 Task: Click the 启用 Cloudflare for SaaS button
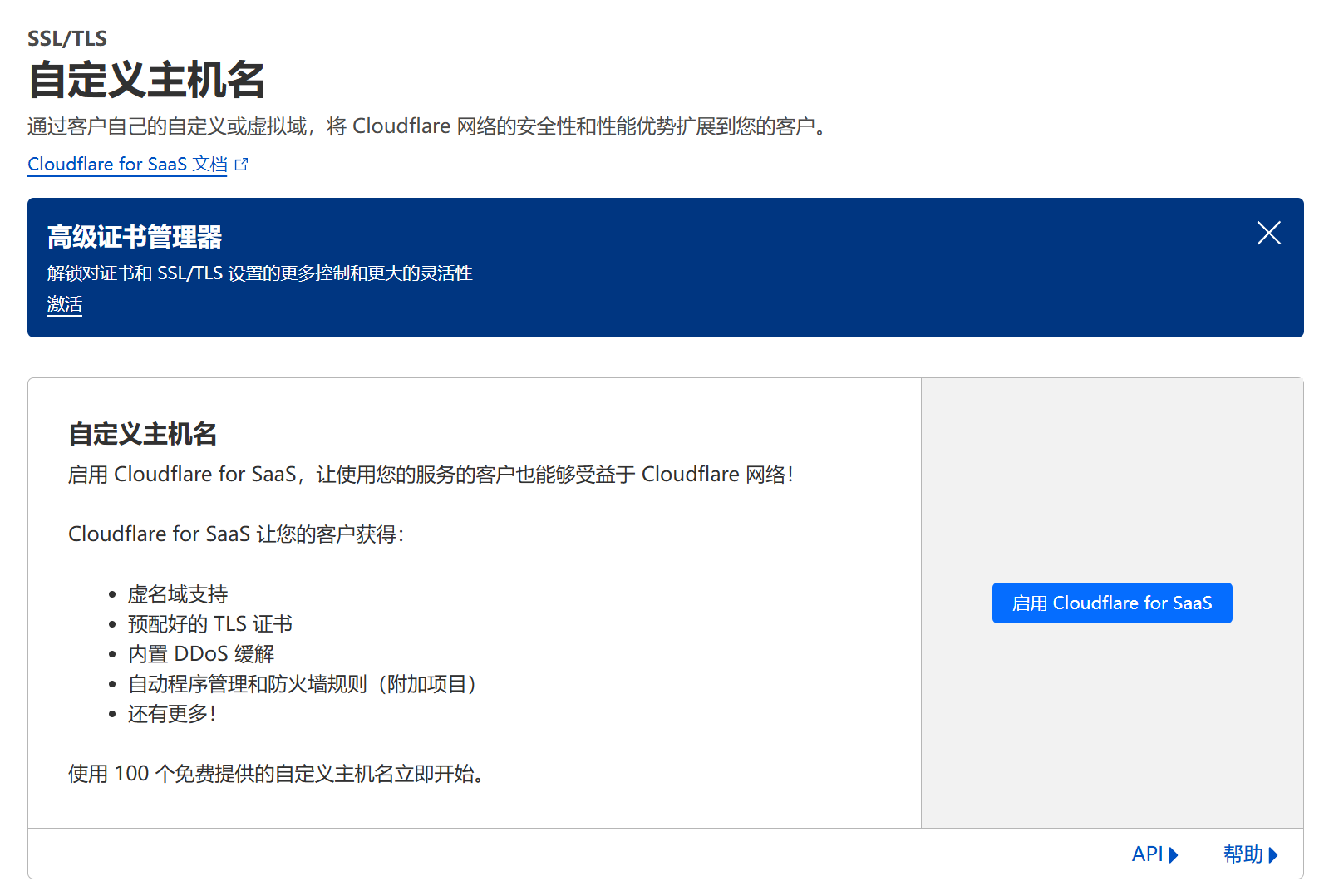pos(1112,603)
